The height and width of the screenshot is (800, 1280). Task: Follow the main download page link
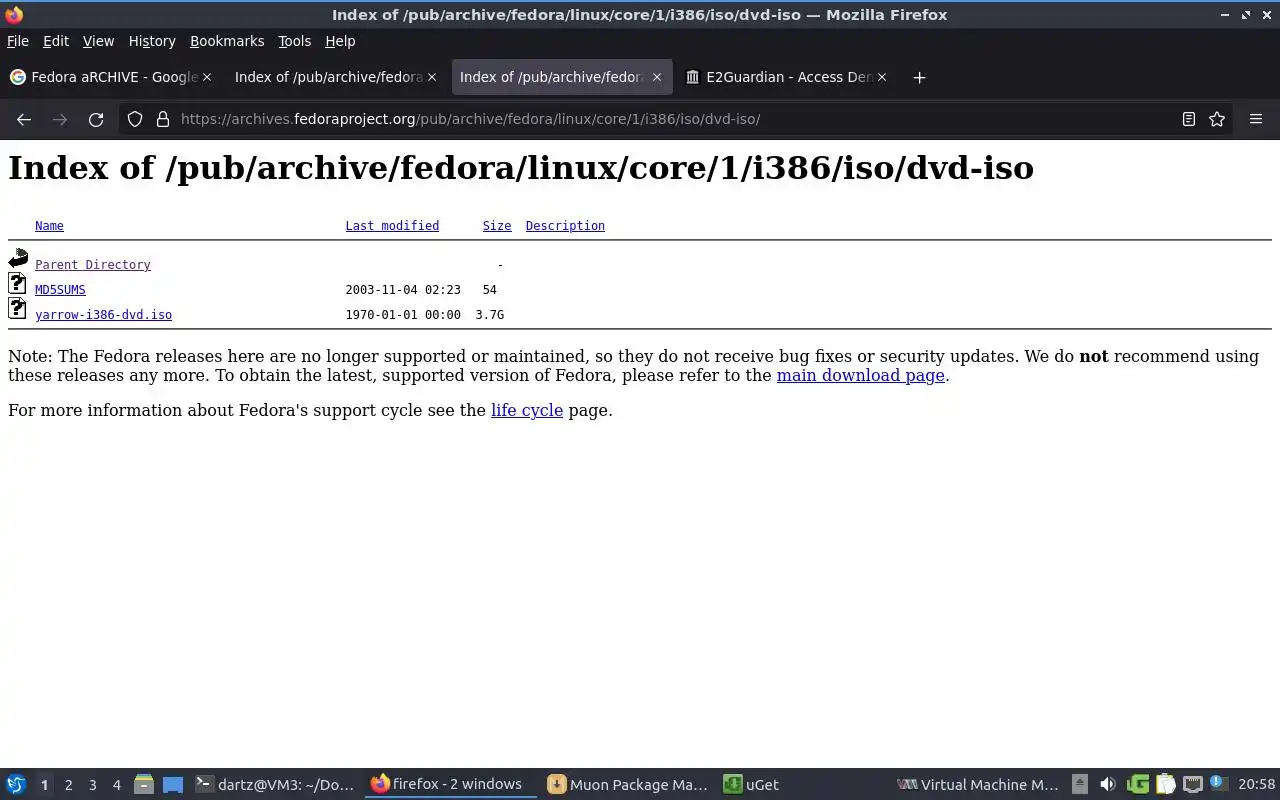click(x=860, y=376)
